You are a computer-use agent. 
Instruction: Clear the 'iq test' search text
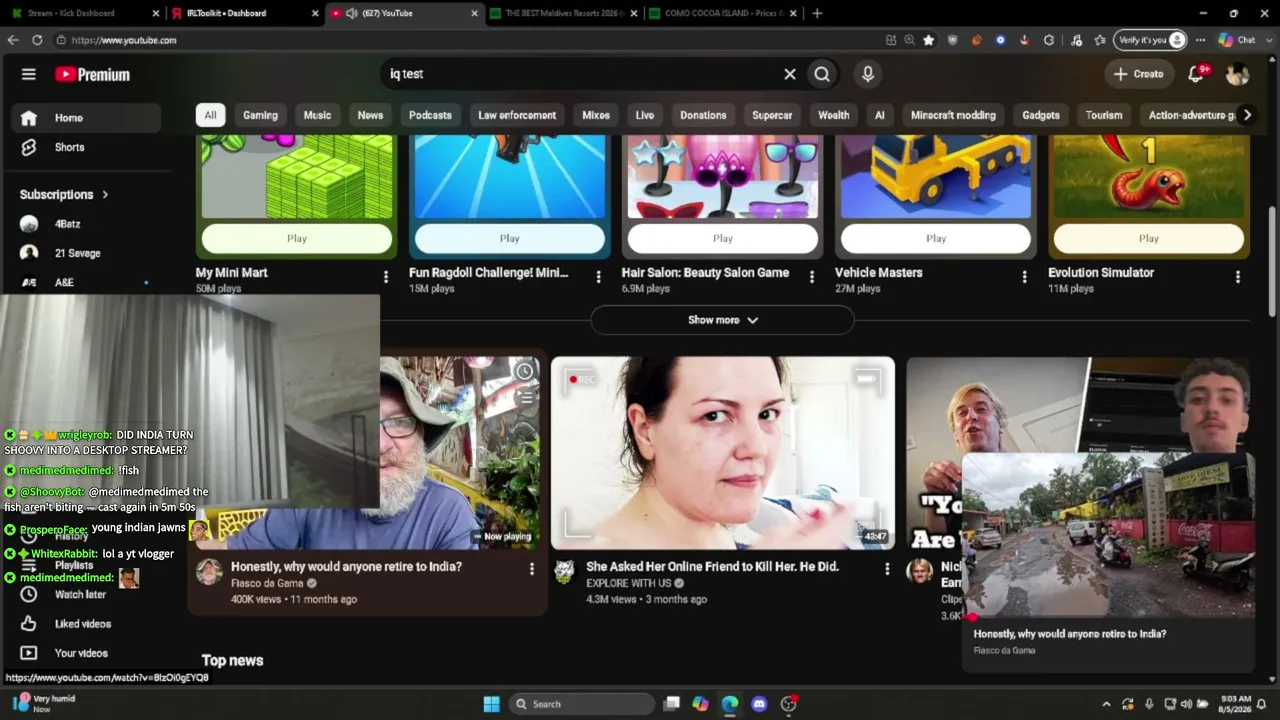[790, 74]
